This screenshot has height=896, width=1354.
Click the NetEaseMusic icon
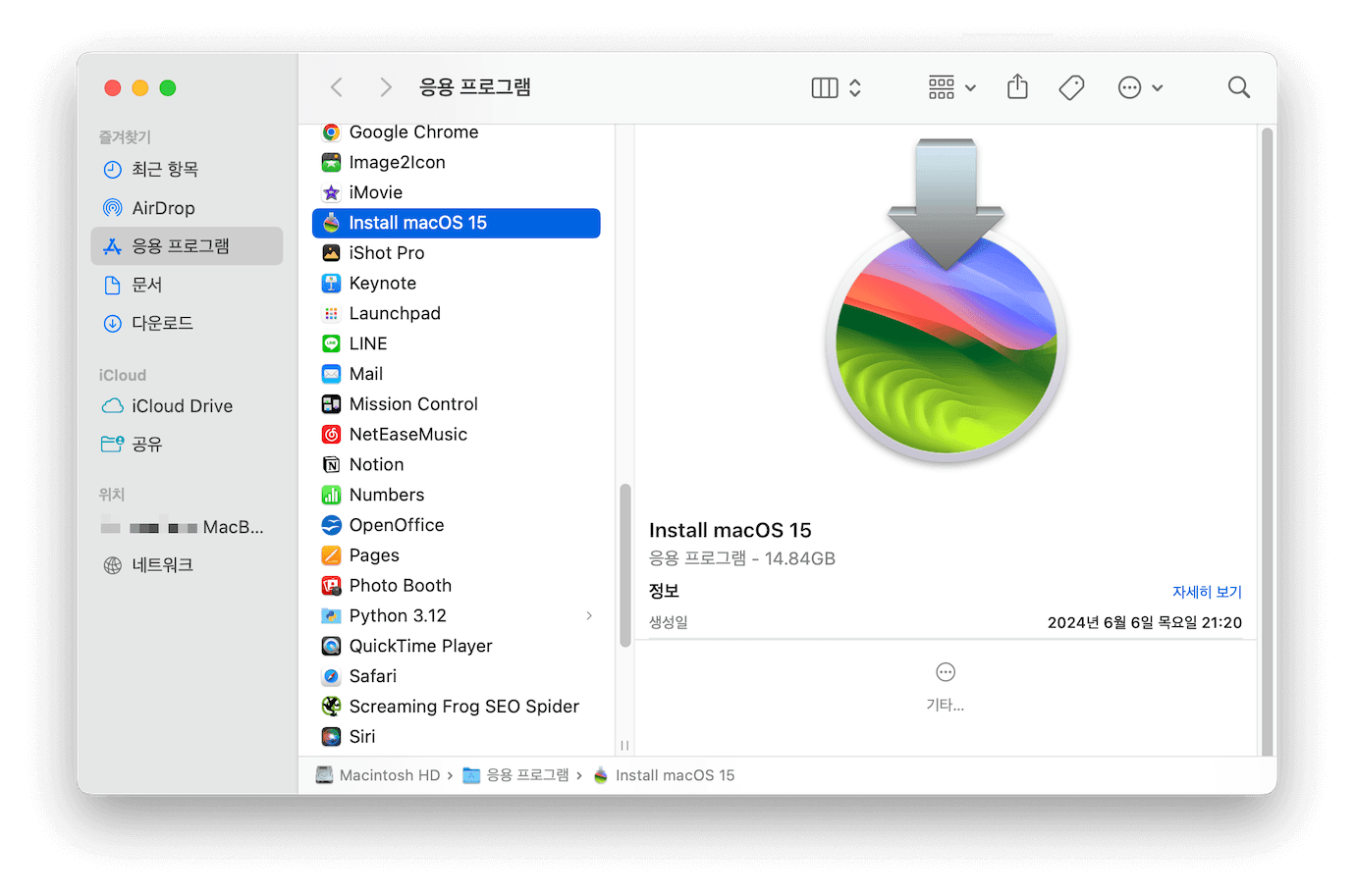coord(332,435)
